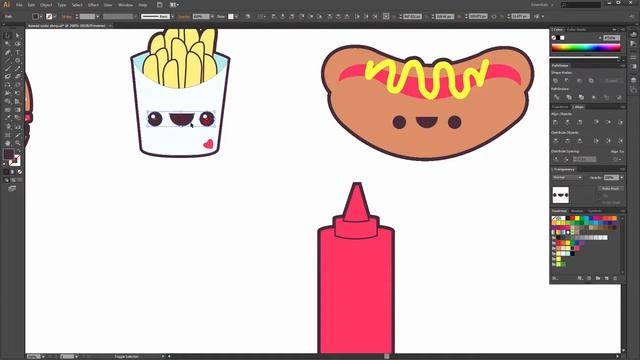Click Expand button in Pathfinder panel
Image resolution: width=640 pixels, height=360 pixels.
[611, 80]
